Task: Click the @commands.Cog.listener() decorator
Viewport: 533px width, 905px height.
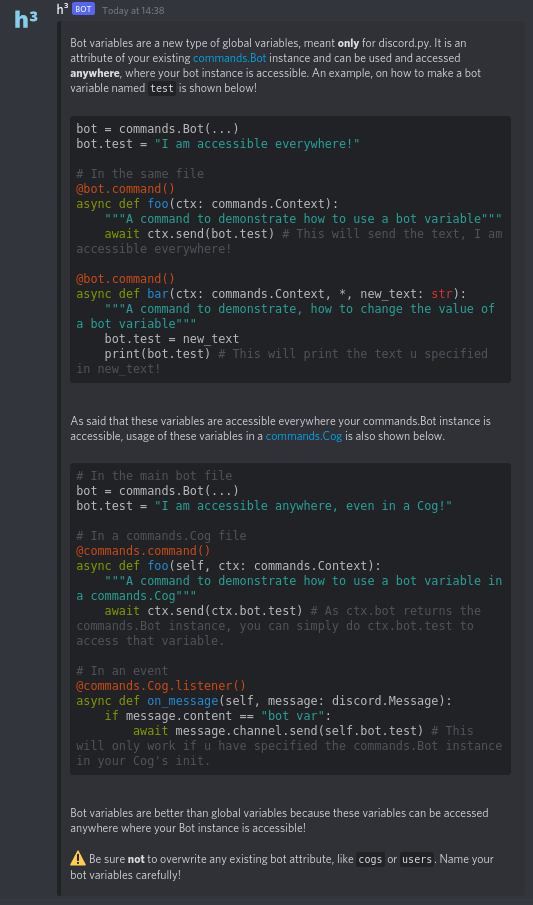Action: click(x=161, y=686)
